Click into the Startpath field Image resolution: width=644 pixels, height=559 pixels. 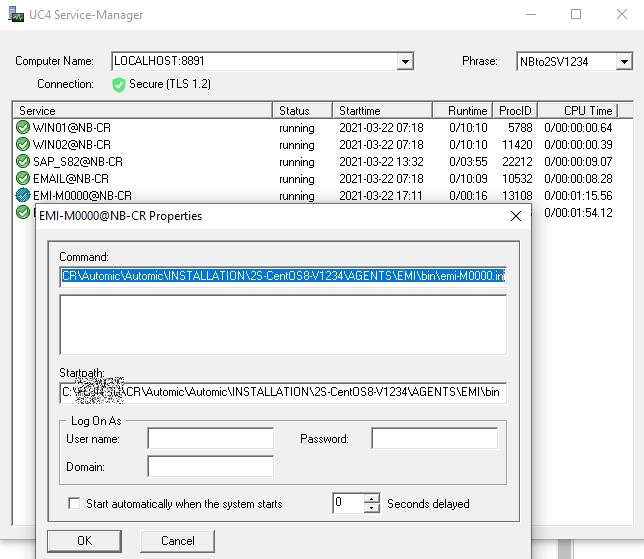click(x=283, y=392)
